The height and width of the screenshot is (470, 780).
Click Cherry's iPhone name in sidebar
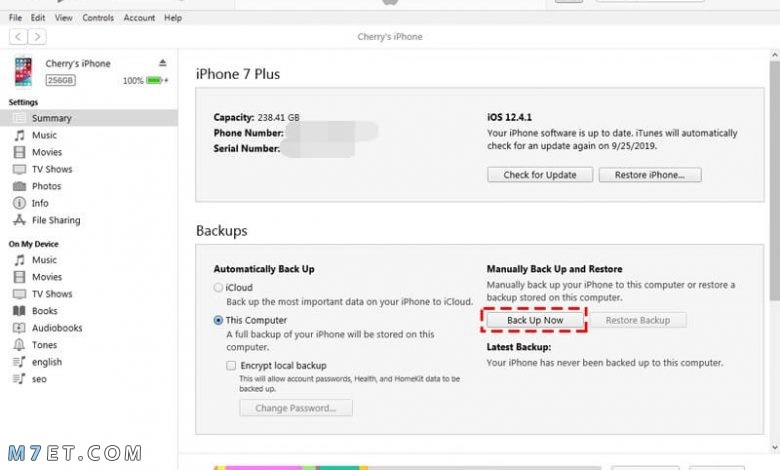click(78, 64)
